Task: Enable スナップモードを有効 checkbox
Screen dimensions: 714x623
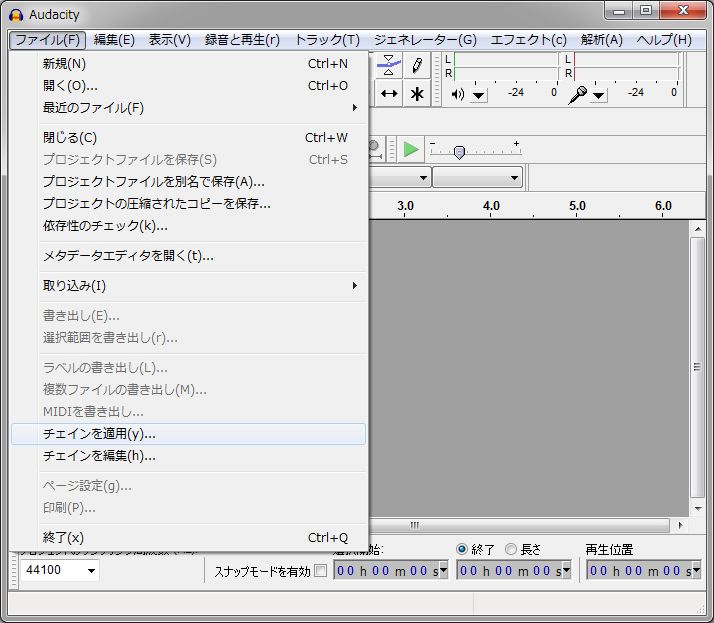Action: pyautogui.click(x=321, y=570)
